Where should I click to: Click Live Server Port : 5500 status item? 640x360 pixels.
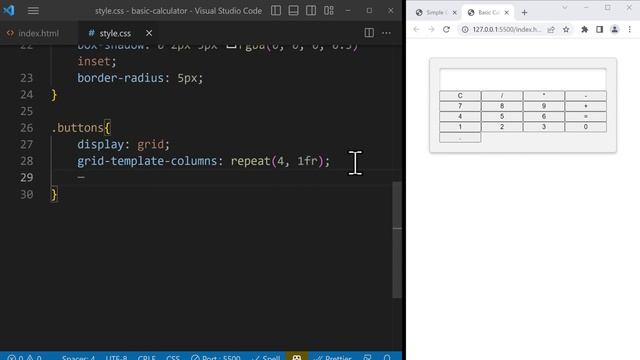tap(216, 358)
